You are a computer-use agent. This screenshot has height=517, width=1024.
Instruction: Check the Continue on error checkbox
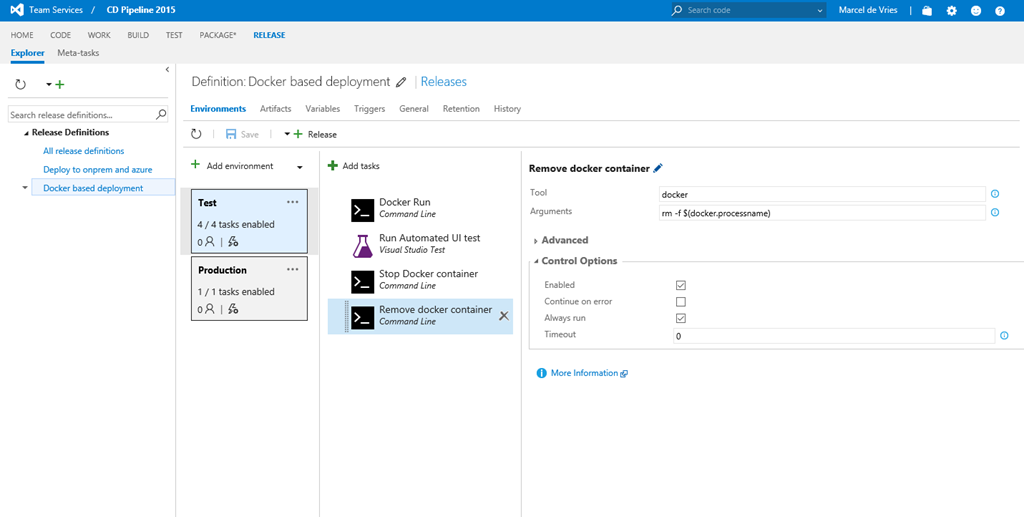(x=681, y=301)
